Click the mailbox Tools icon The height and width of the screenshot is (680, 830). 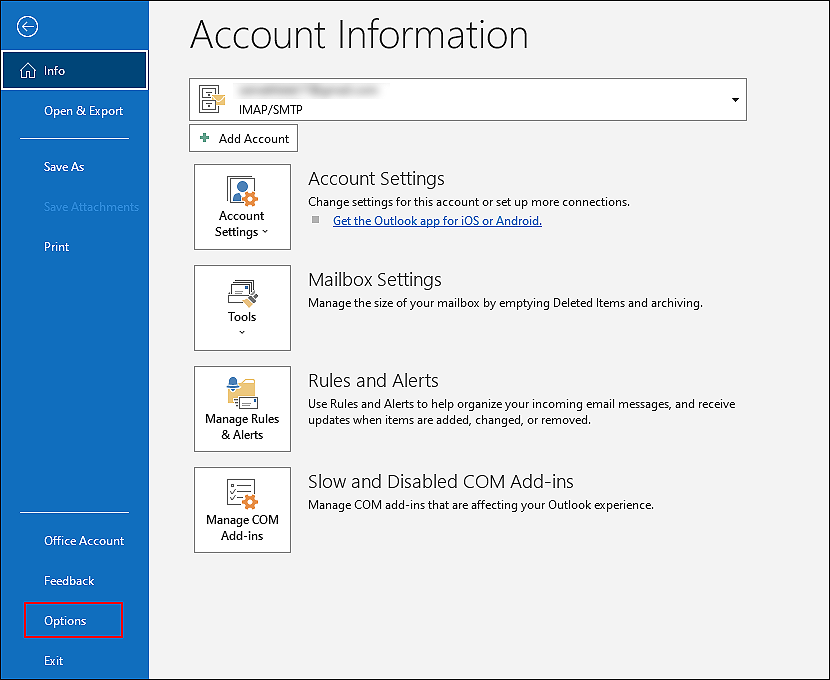click(x=242, y=292)
